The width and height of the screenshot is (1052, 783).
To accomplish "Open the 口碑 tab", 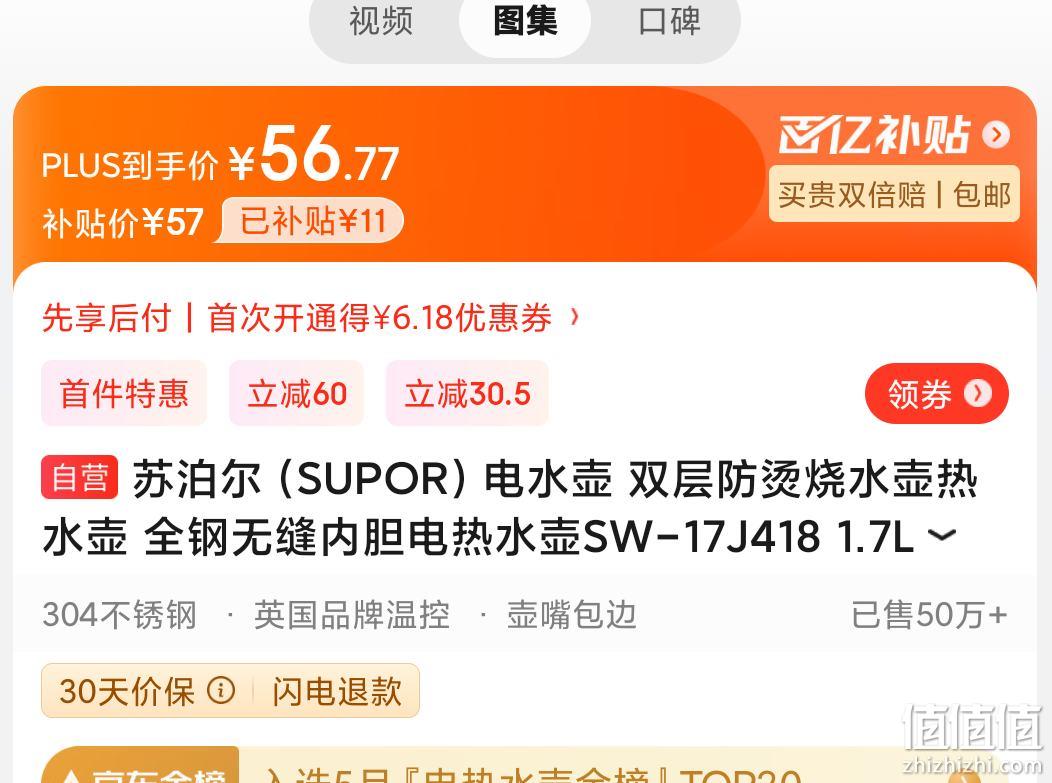I will [669, 21].
